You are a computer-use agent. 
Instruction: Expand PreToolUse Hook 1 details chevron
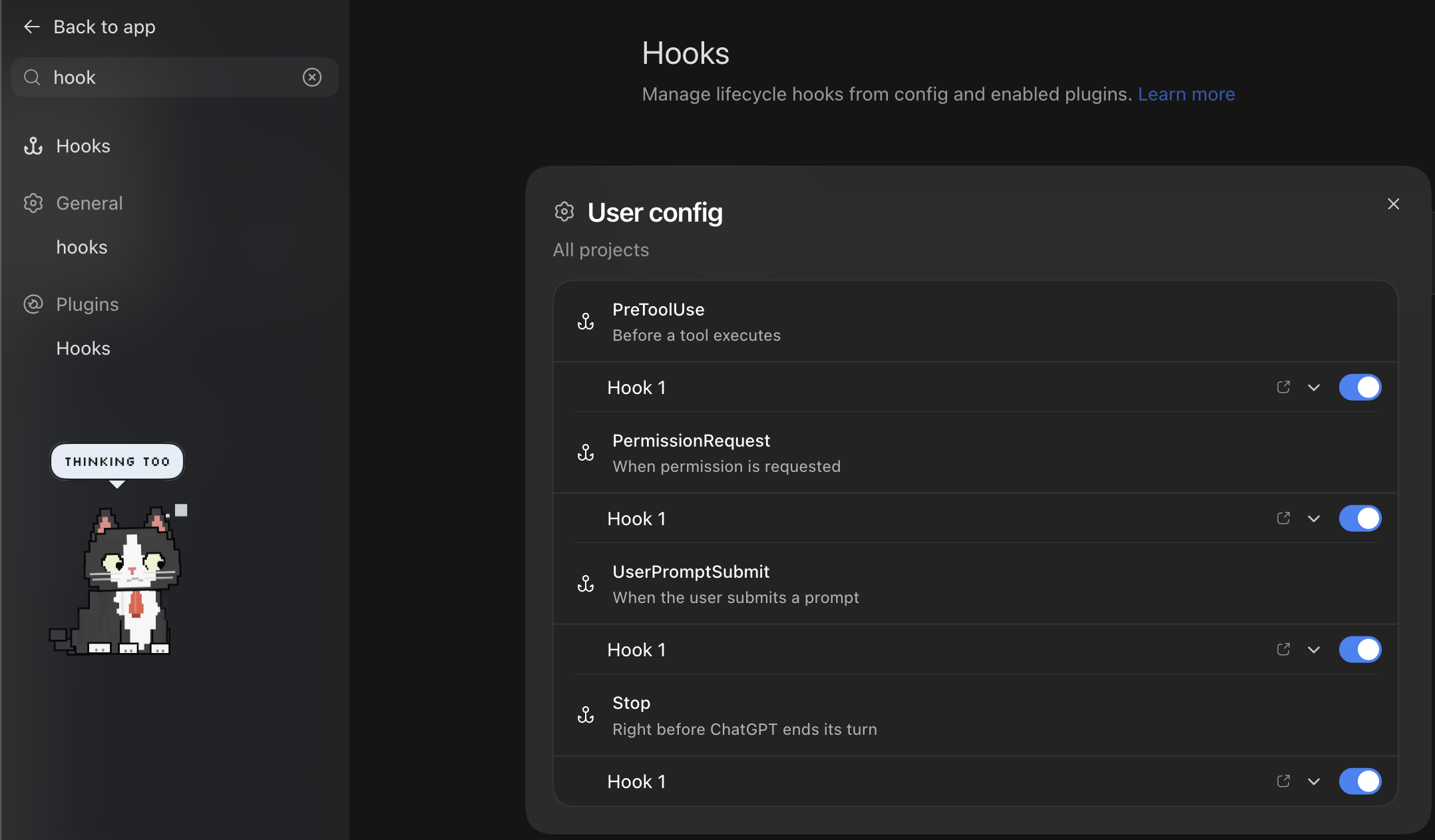coord(1314,387)
